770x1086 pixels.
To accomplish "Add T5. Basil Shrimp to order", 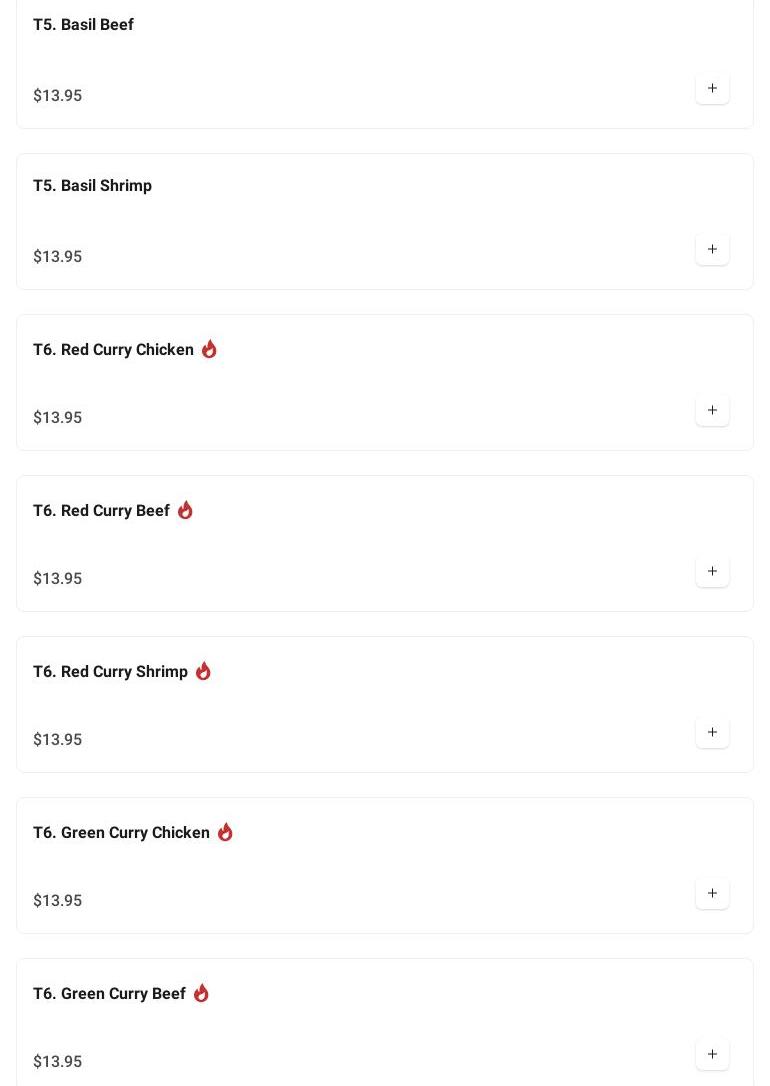I will (712, 249).
